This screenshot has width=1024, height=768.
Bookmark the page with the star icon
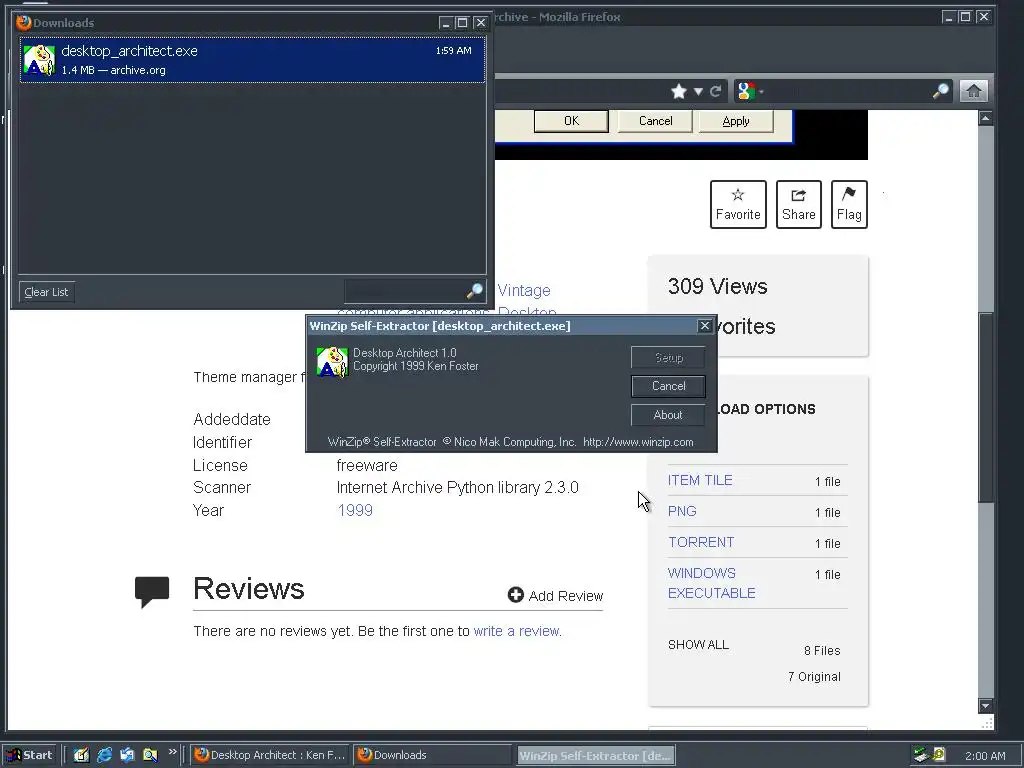click(679, 91)
